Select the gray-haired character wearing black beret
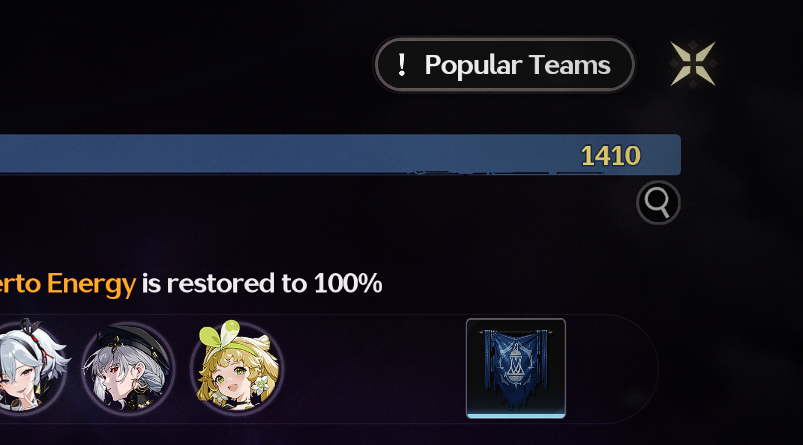The height and width of the screenshot is (445, 803). 128,367
